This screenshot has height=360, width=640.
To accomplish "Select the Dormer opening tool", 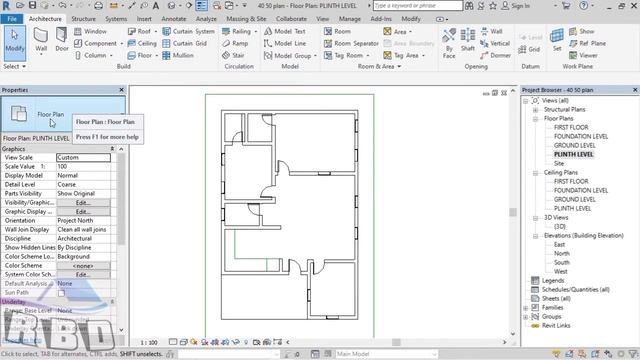I will point(496,55).
